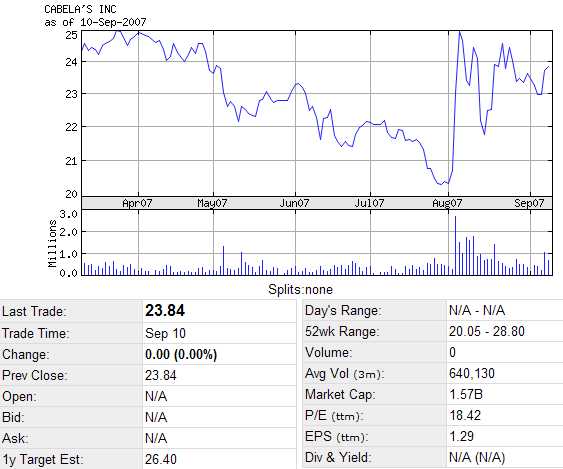Click the 'EPS (ttm):' label

click(x=336, y=437)
